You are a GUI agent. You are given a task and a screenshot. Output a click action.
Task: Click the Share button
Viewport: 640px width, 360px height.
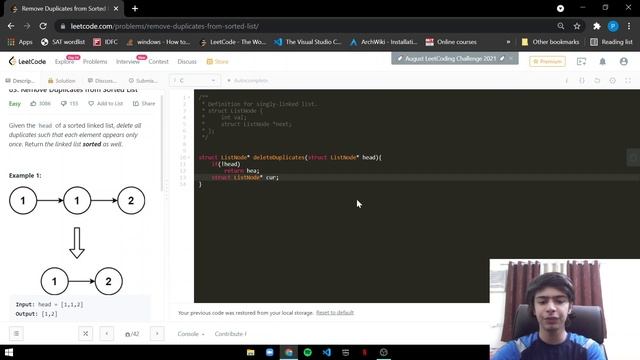tap(144, 104)
